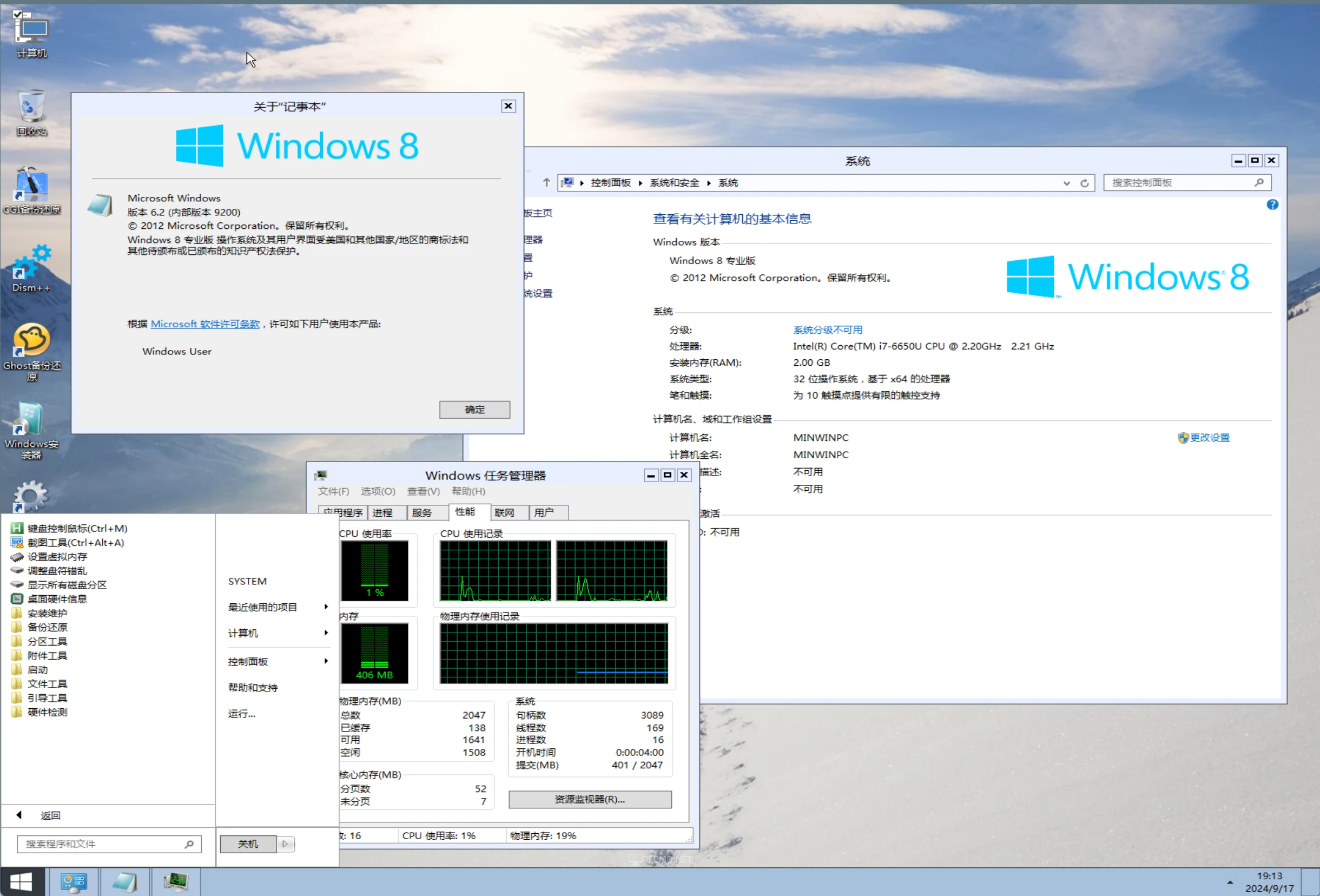Launch the CGI备份还原 desktop shortcut

tap(32, 190)
